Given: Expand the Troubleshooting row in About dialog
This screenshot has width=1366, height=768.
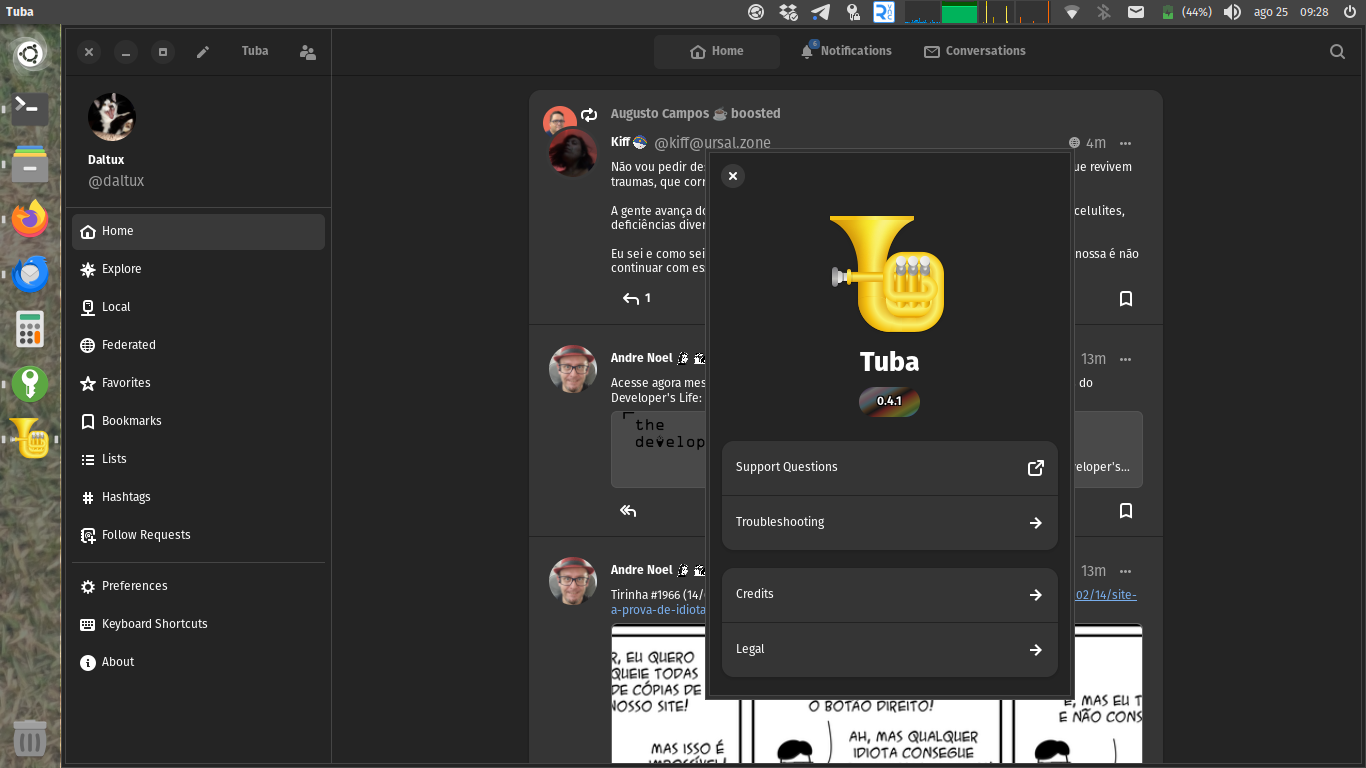Looking at the screenshot, I should 889,522.
